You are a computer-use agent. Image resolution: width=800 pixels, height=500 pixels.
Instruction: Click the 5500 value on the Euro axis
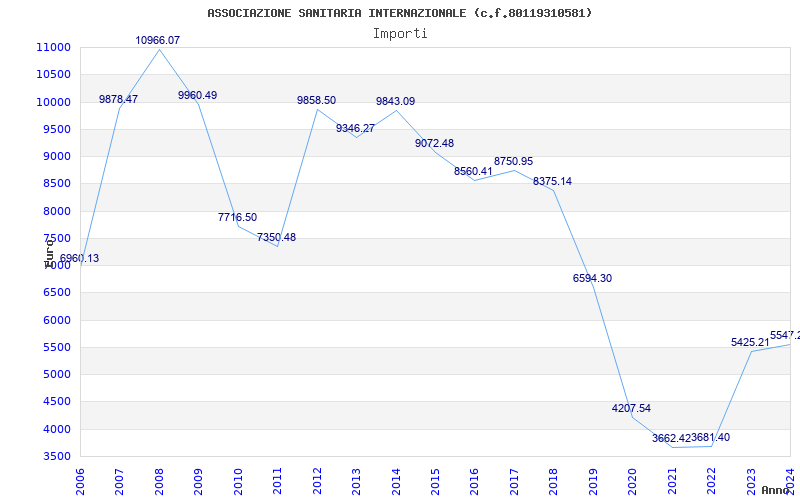click(x=57, y=347)
